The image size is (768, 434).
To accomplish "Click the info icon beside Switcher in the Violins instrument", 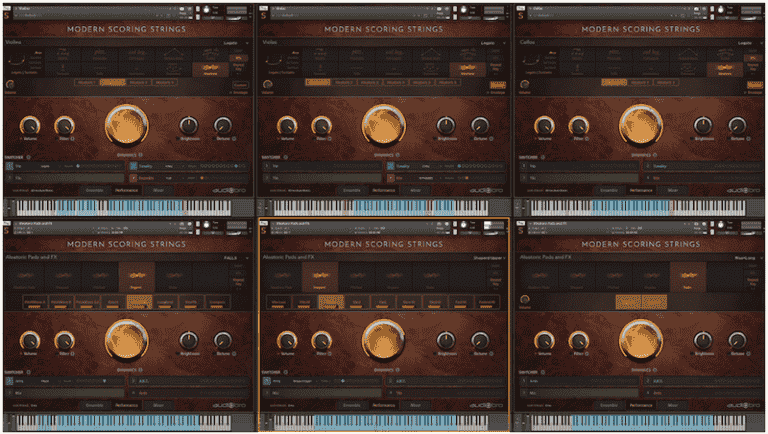I will click(28, 157).
